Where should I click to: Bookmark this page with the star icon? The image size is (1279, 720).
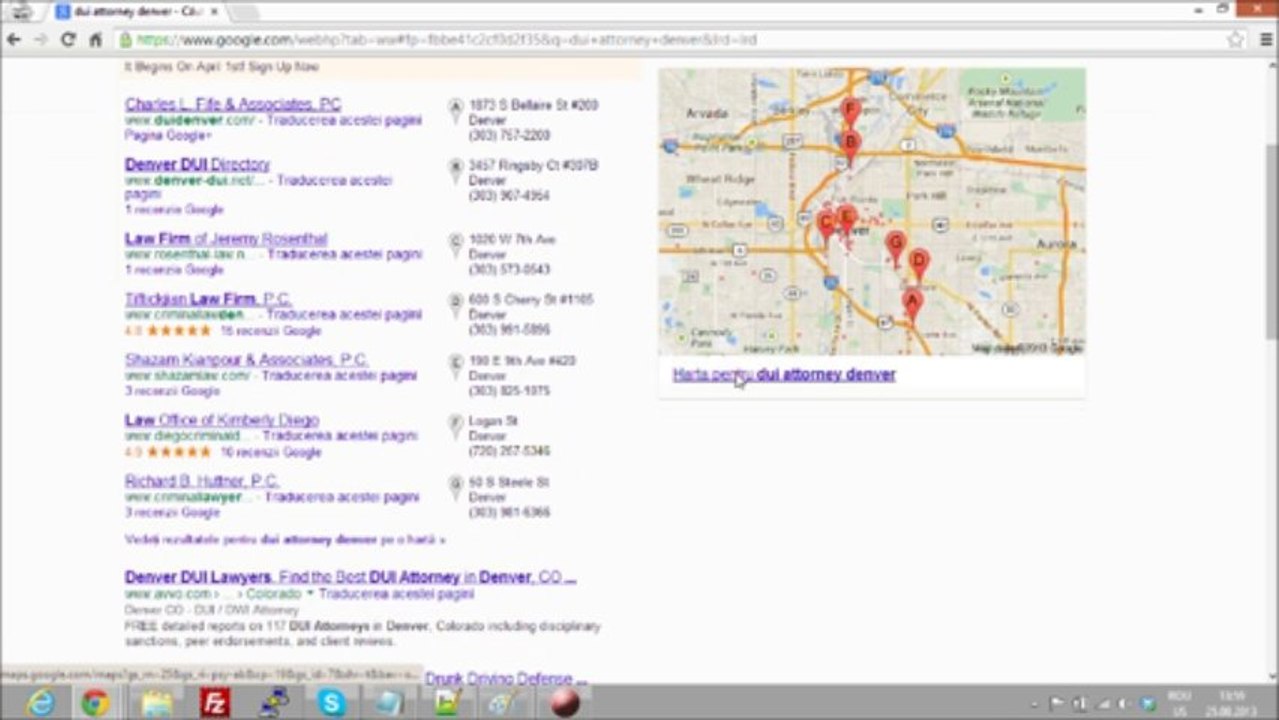point(1235,40)
